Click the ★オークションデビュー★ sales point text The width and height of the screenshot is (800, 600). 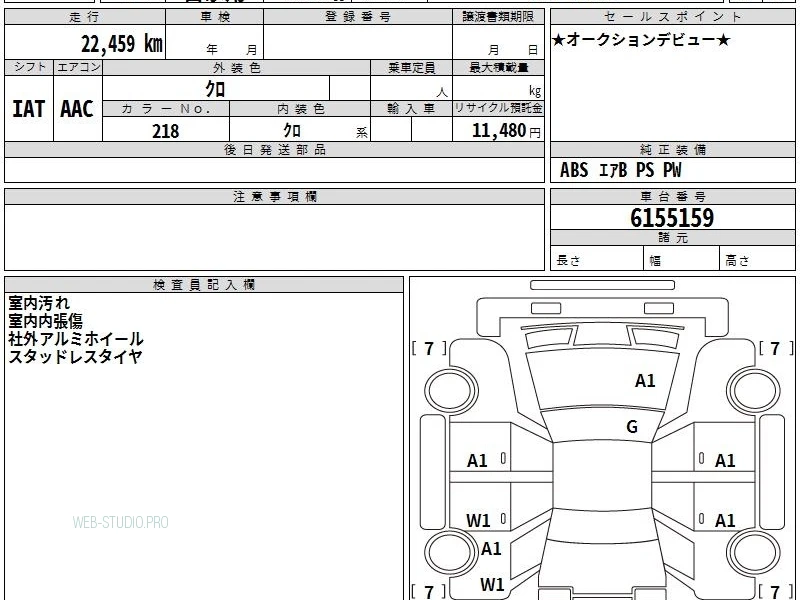pyautogui.click(x=641, y=40)
